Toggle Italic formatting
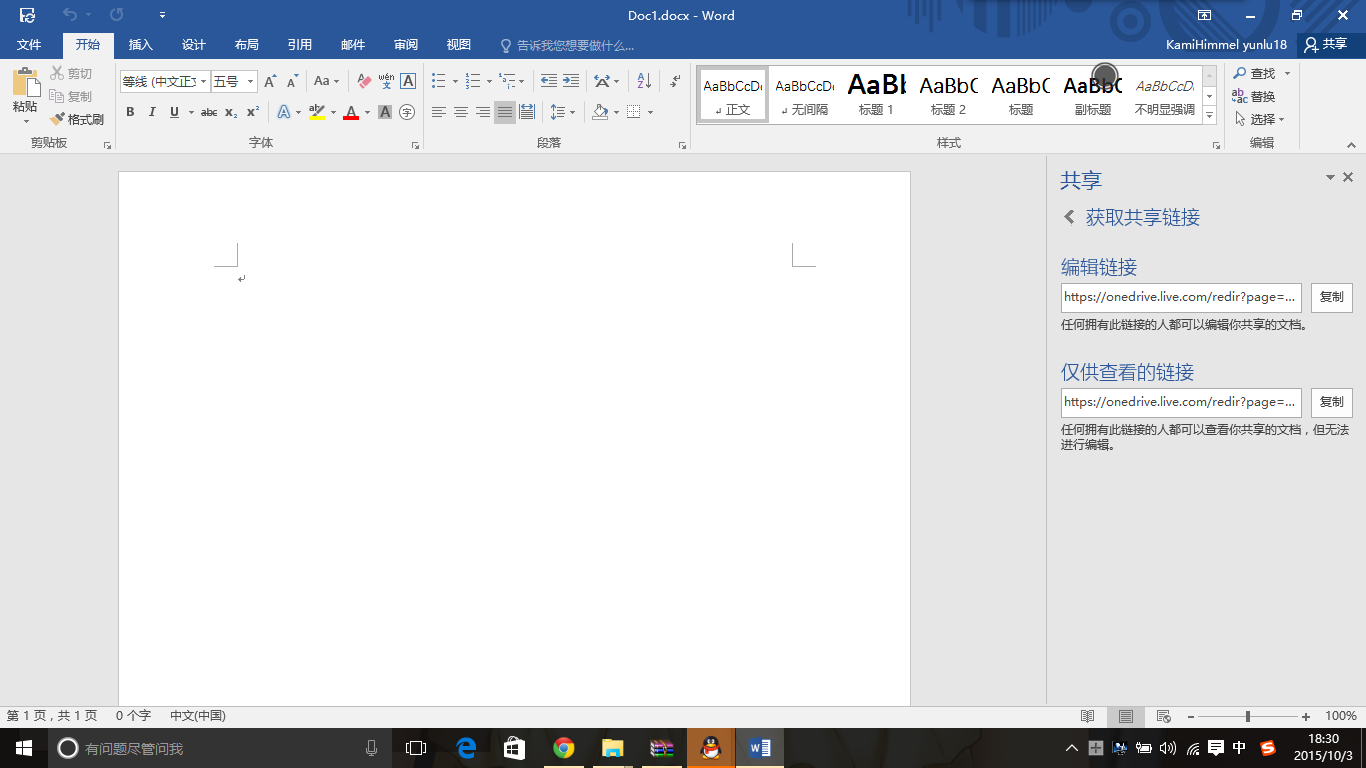Viewport: 1366px width, 768px height. (152, 112)
